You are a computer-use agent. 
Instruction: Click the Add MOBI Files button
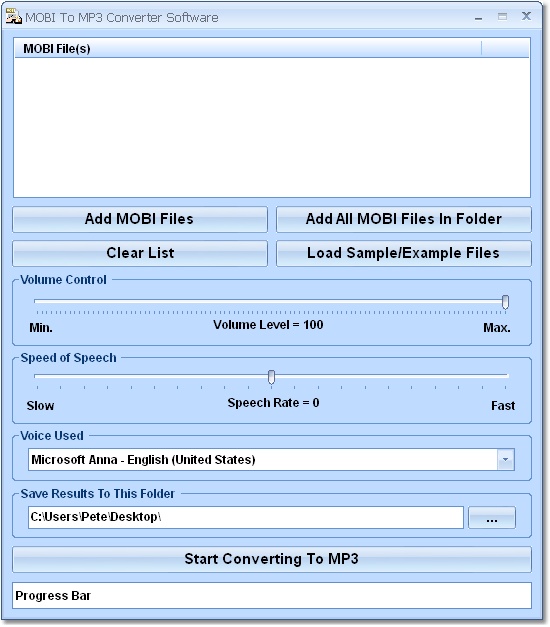pyautogui.click(x=140, y=219)
